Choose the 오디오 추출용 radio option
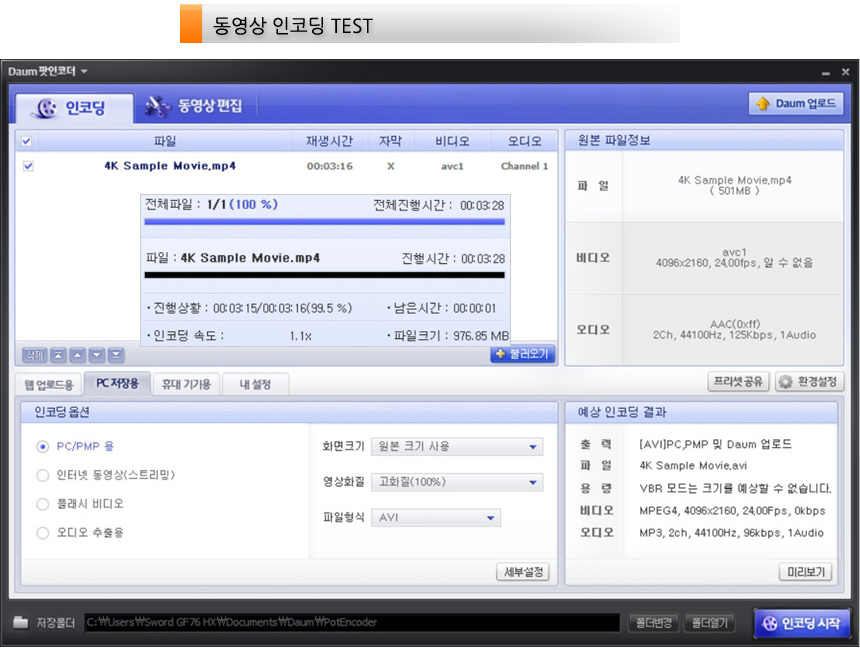Viewport: 860px width, 650px height. pyautogui.click(x=43, y=533)
